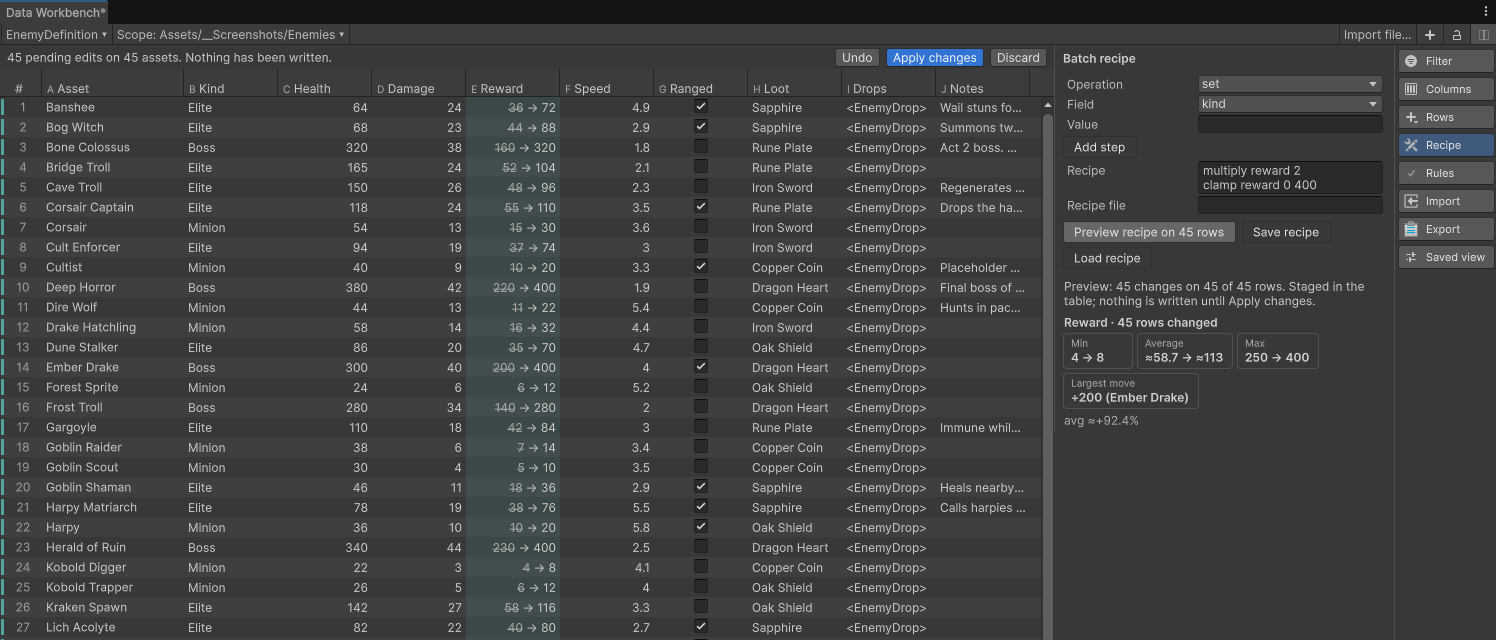Click the Recipe steps text area

click(1290, 177)
